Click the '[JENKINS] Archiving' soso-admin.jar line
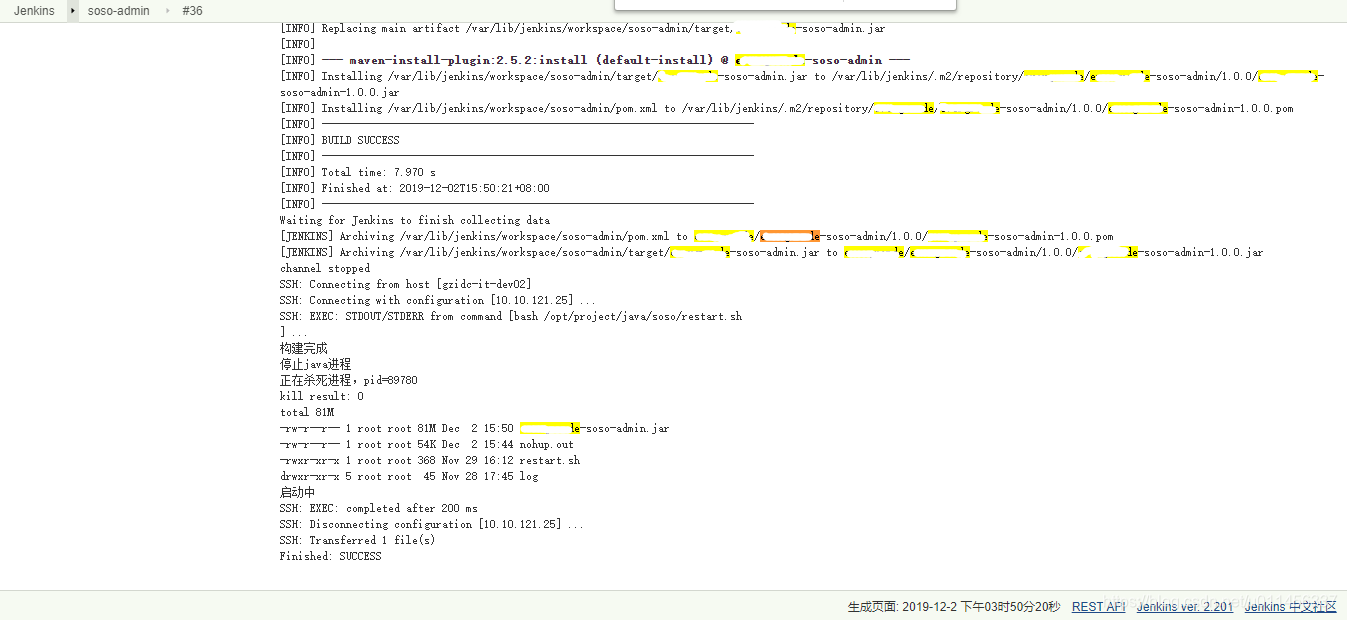1347x620 pixels. pyautogui.click(x=771, y=252)
